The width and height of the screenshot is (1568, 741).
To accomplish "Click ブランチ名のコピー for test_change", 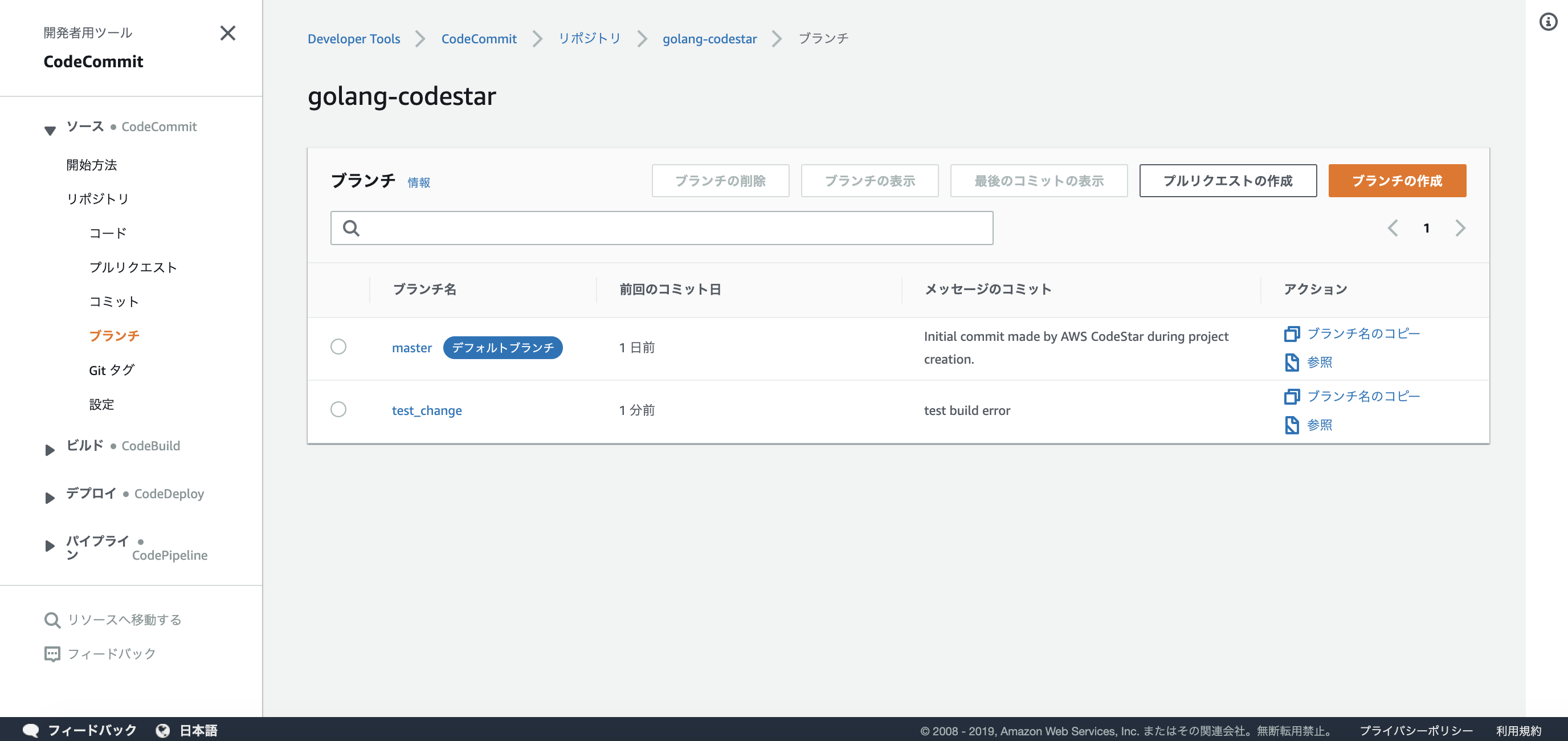I will (1363, 396).
